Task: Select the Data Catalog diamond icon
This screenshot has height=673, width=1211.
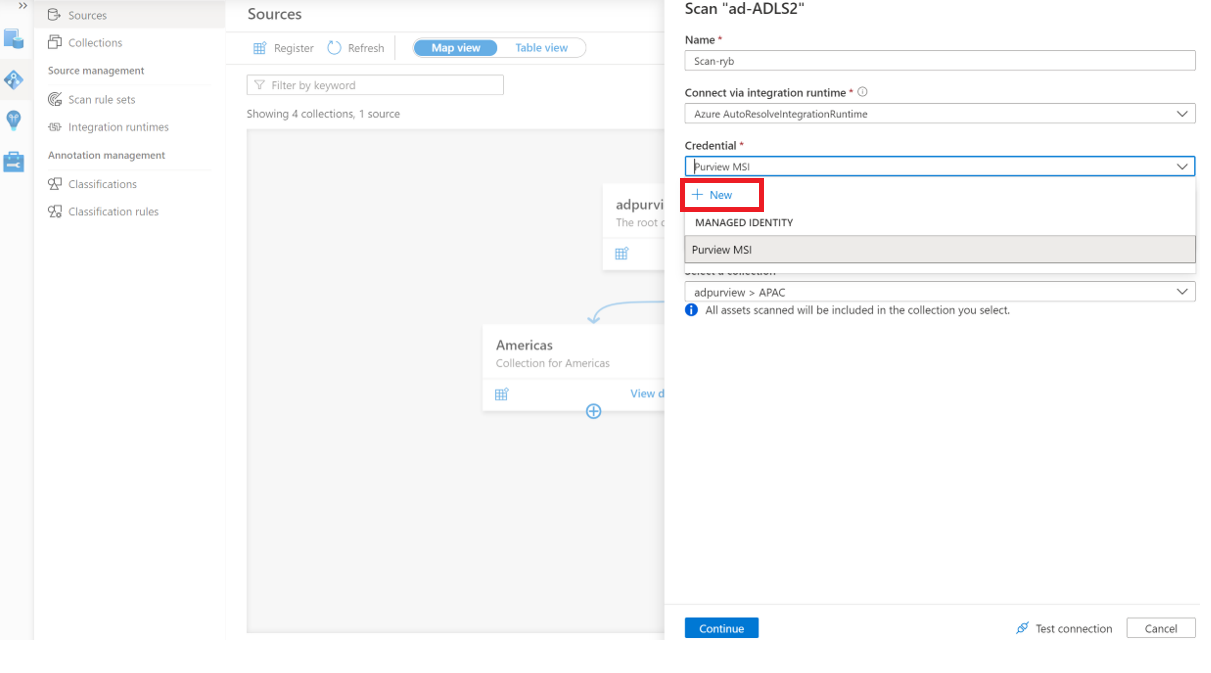Action: [x=13, y=79]
